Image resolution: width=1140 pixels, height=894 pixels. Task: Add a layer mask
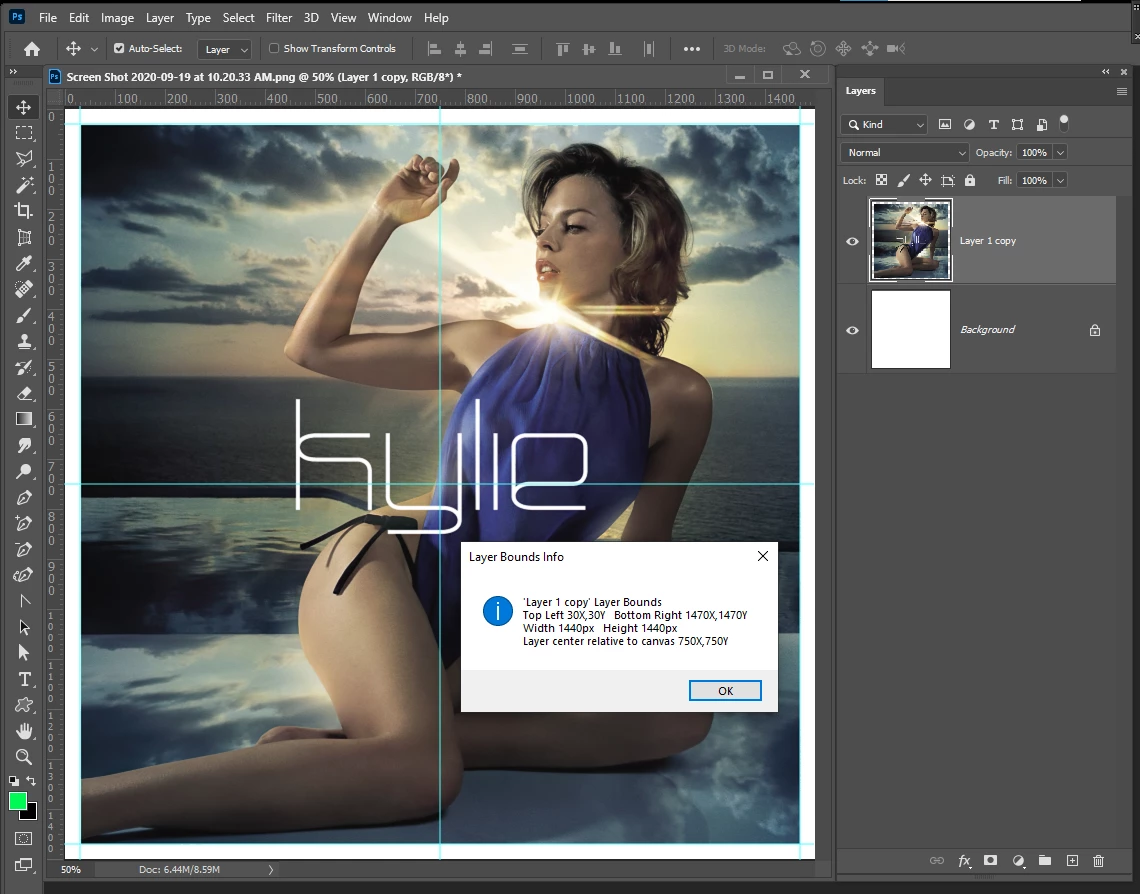(x=990, y=860)
